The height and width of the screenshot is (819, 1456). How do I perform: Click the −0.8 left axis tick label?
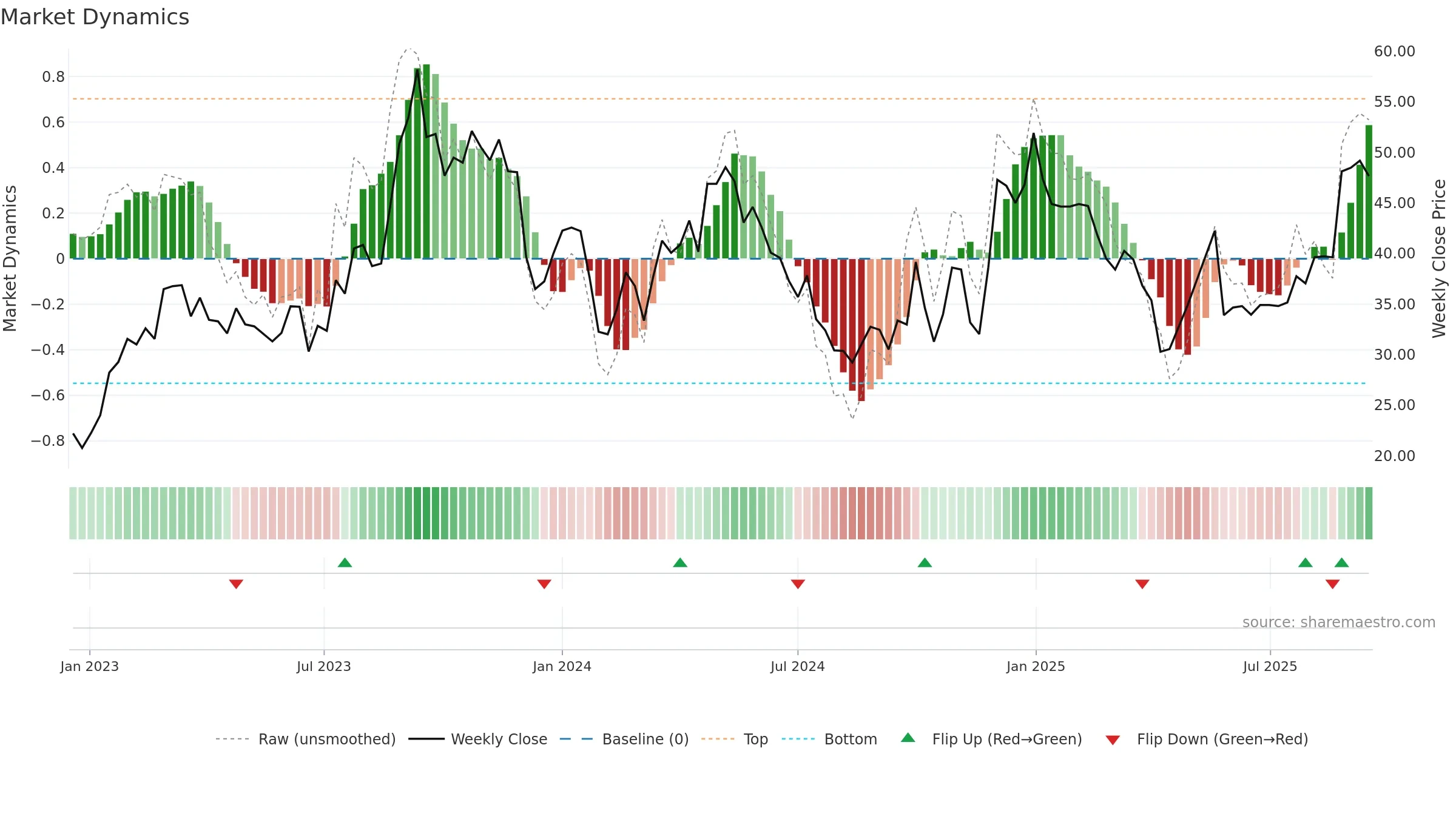click(48, 440)
